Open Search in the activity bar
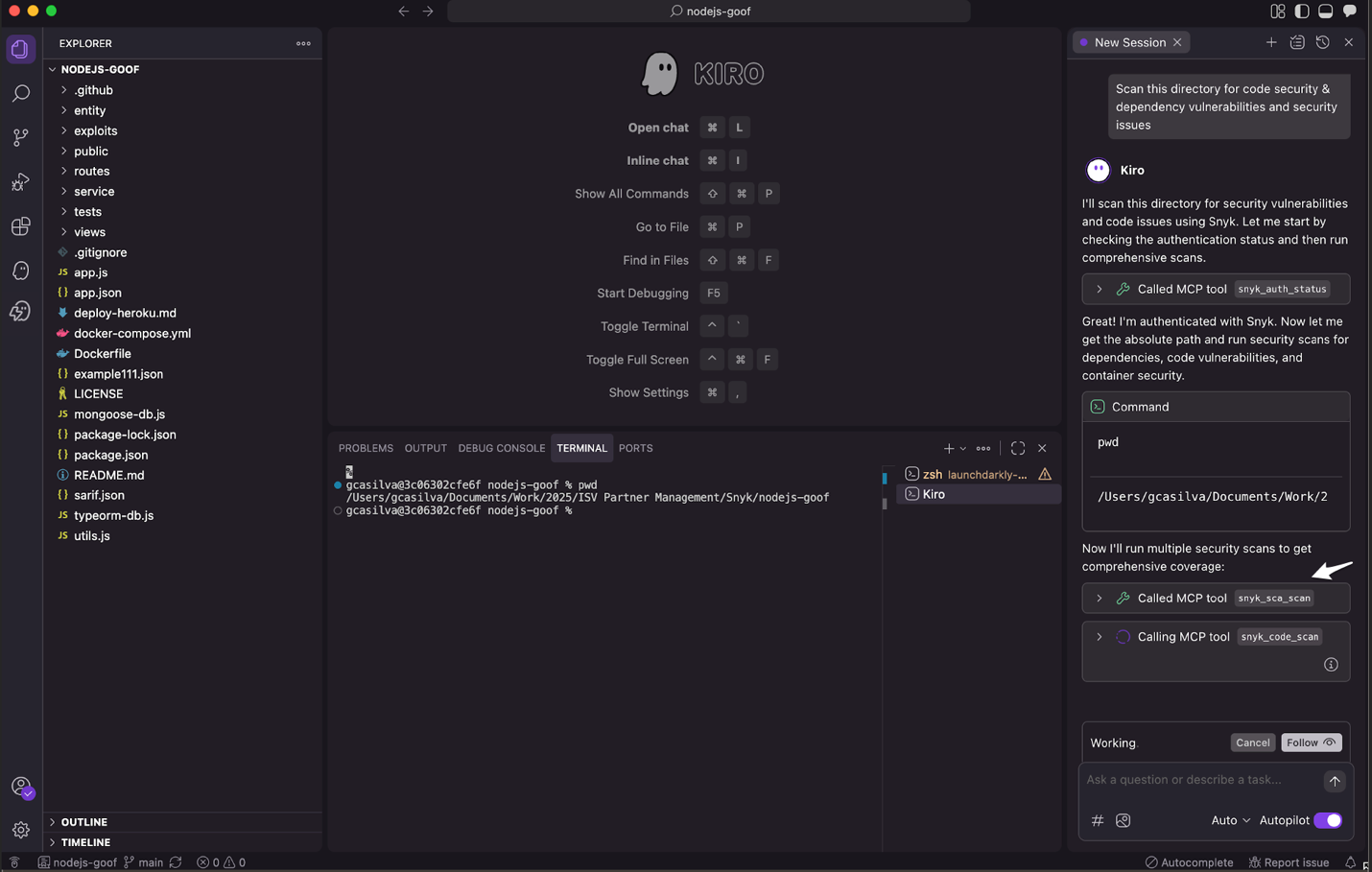The width and height of the screenshot is (1372, 872). (20, 93)
